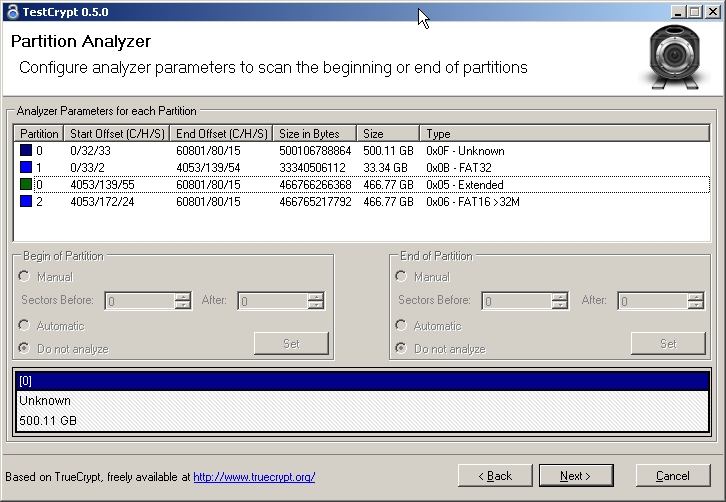Click Unknown label in partition map
726x502 pixels.
click(45, 401)
